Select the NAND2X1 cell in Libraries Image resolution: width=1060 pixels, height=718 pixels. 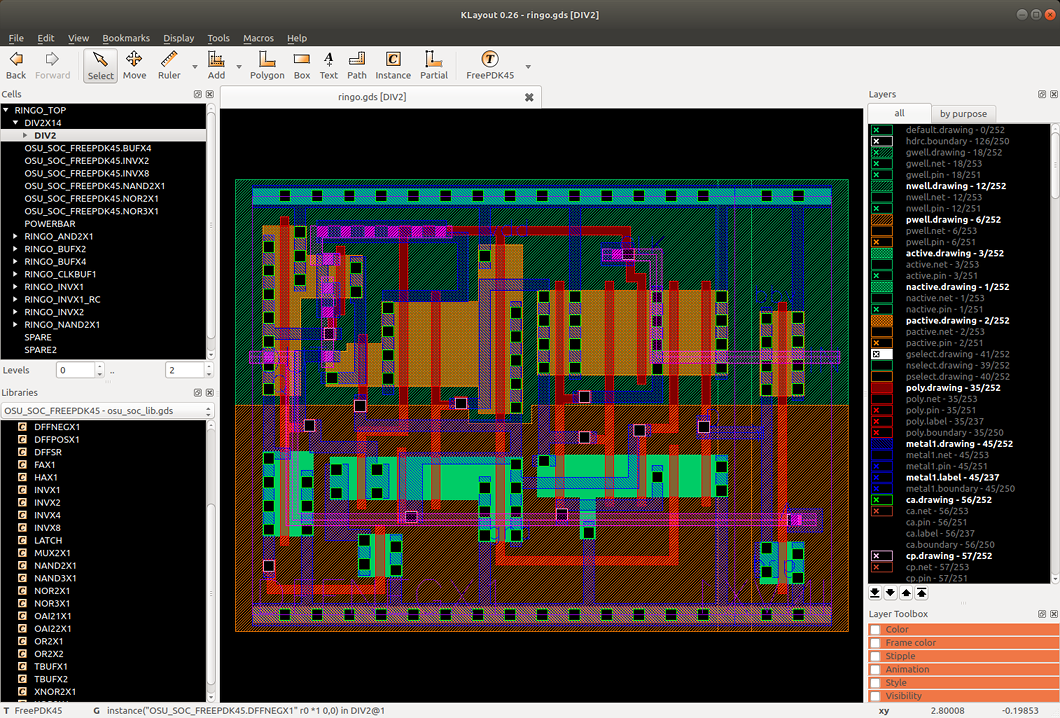coord(55,566)
